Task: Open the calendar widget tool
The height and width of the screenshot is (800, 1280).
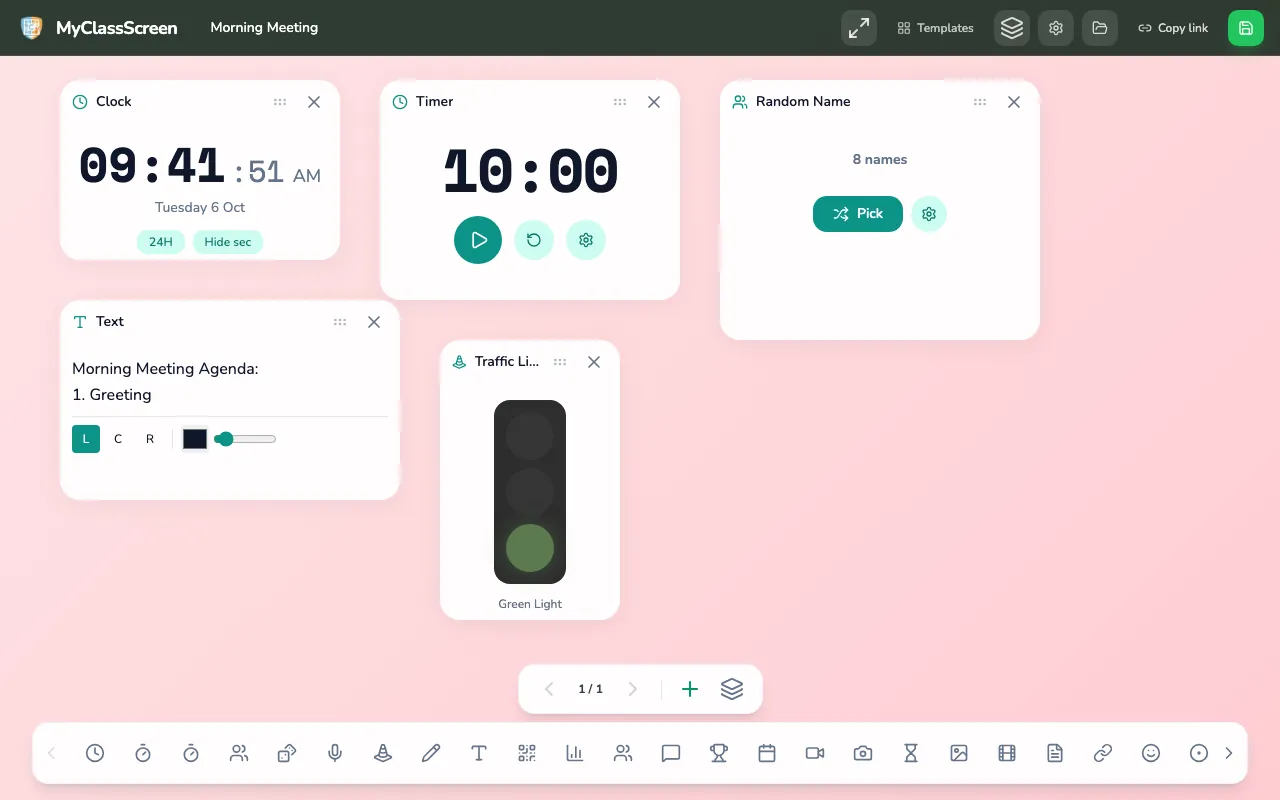Action: point(767,753)
